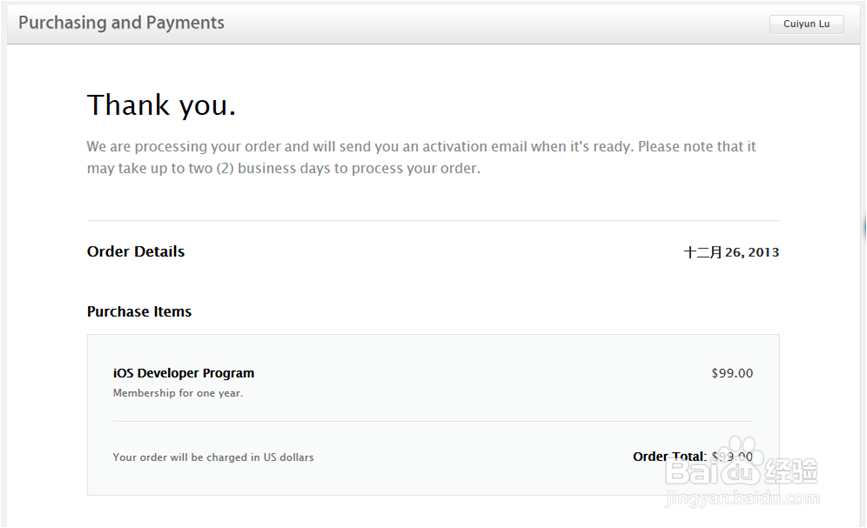This screenshot has height=528, width=867.
Task: Click the order processing message paragraph
Action: 420,157
